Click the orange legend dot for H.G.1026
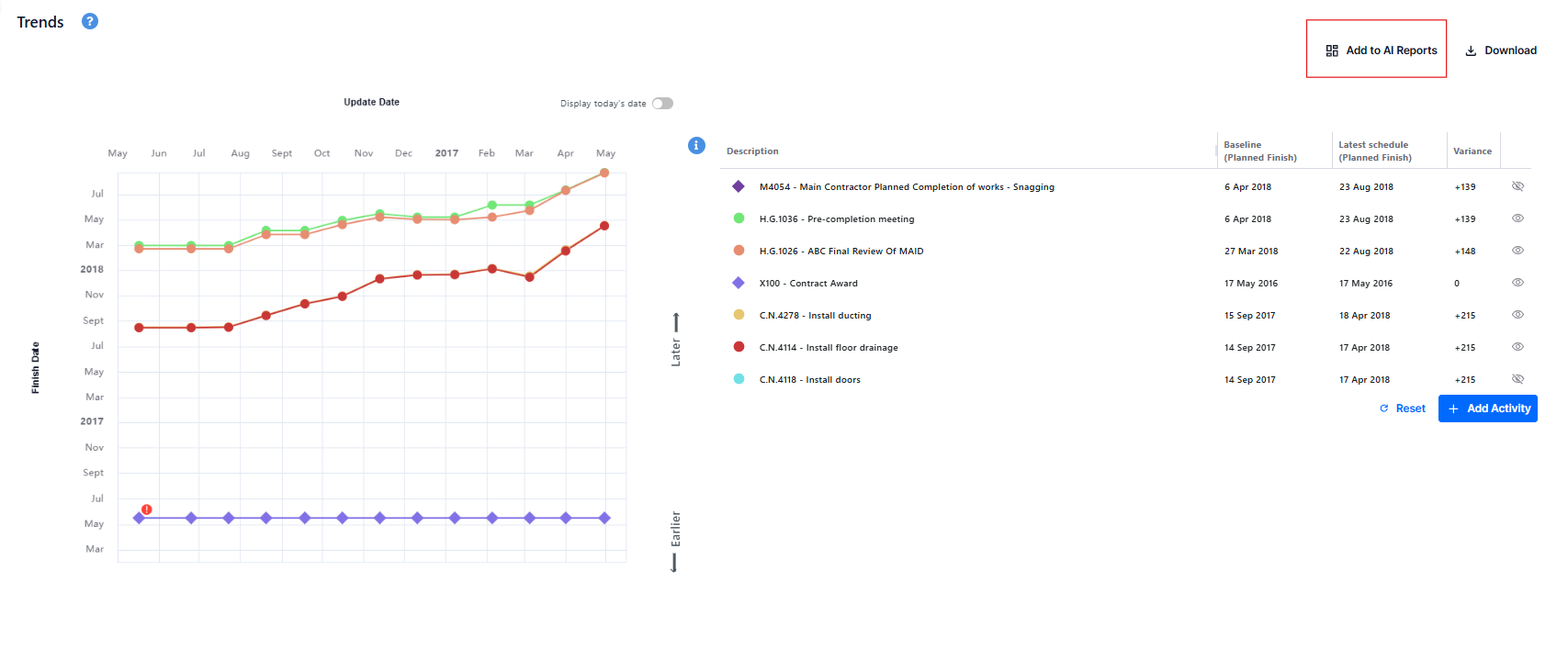Viewport: 1568px width, 649px height. point(739,251)
